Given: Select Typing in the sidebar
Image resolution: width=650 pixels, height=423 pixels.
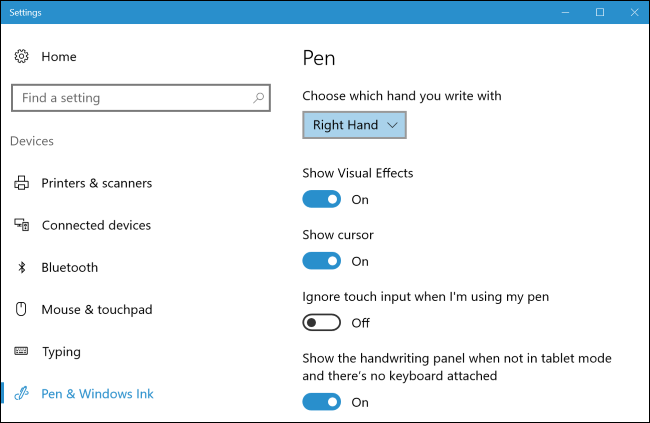Looking at the screenshot, I should [61, 352].
